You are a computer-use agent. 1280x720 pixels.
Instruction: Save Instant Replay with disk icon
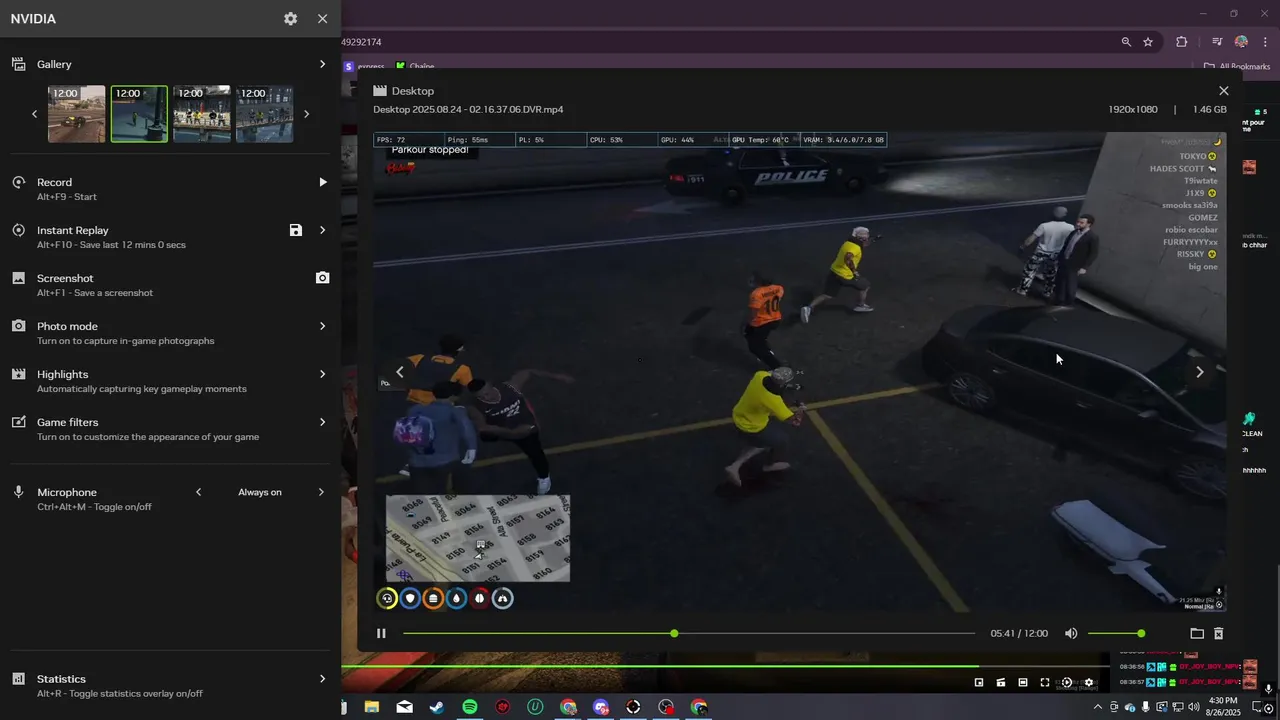click(x=296, y=230)
